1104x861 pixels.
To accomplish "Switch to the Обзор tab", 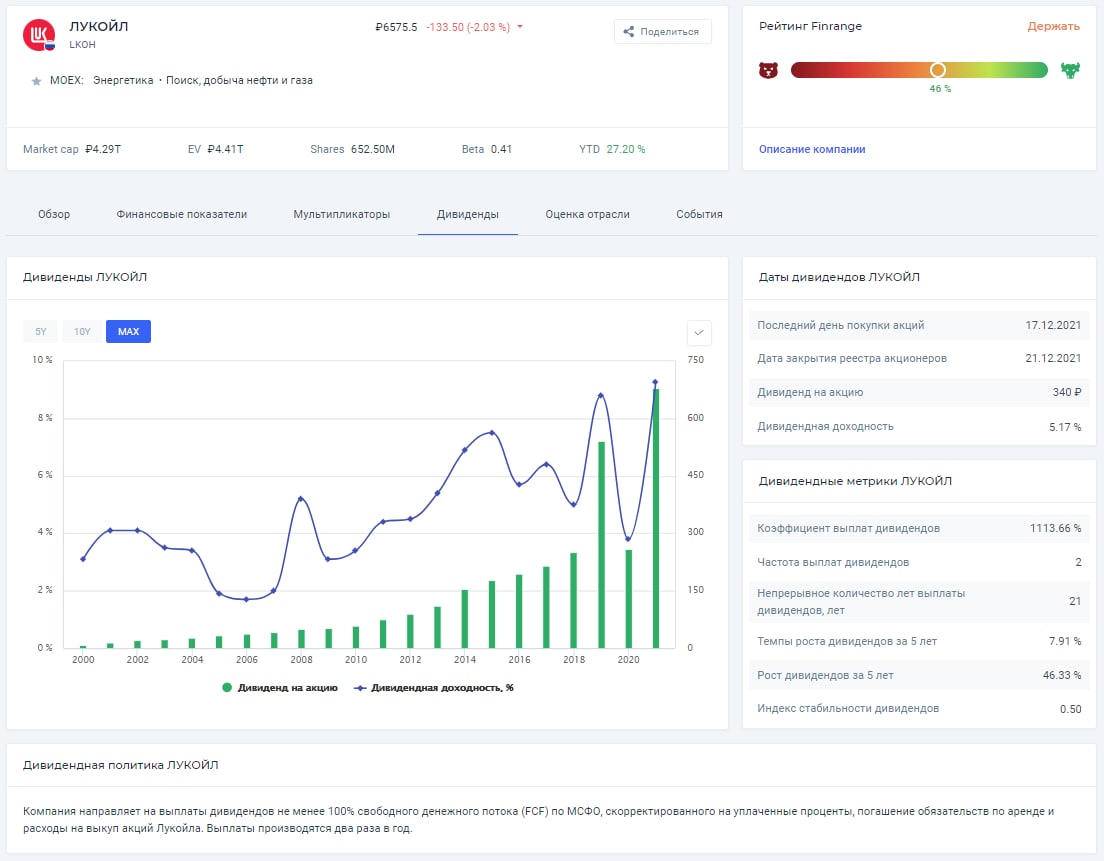I will click(54, 214).
